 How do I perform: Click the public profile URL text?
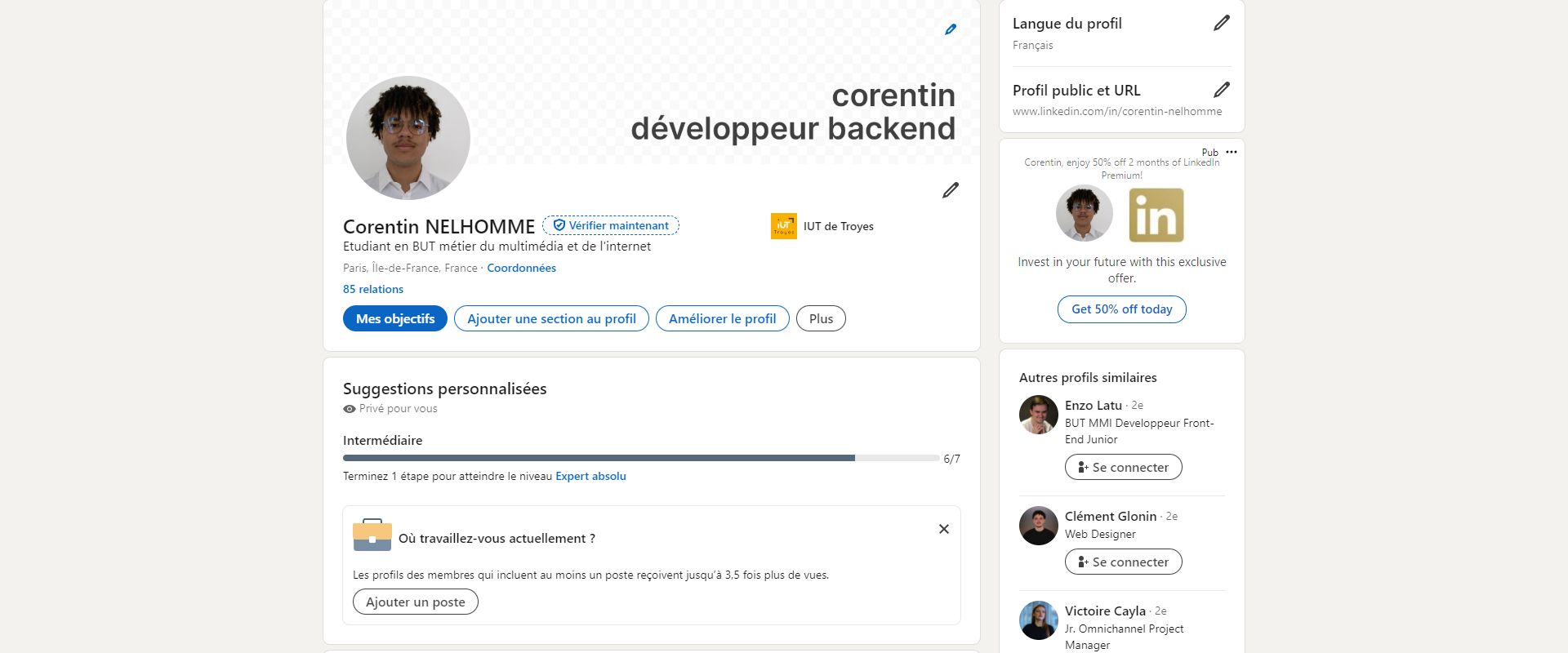(x=1117, y=111)
